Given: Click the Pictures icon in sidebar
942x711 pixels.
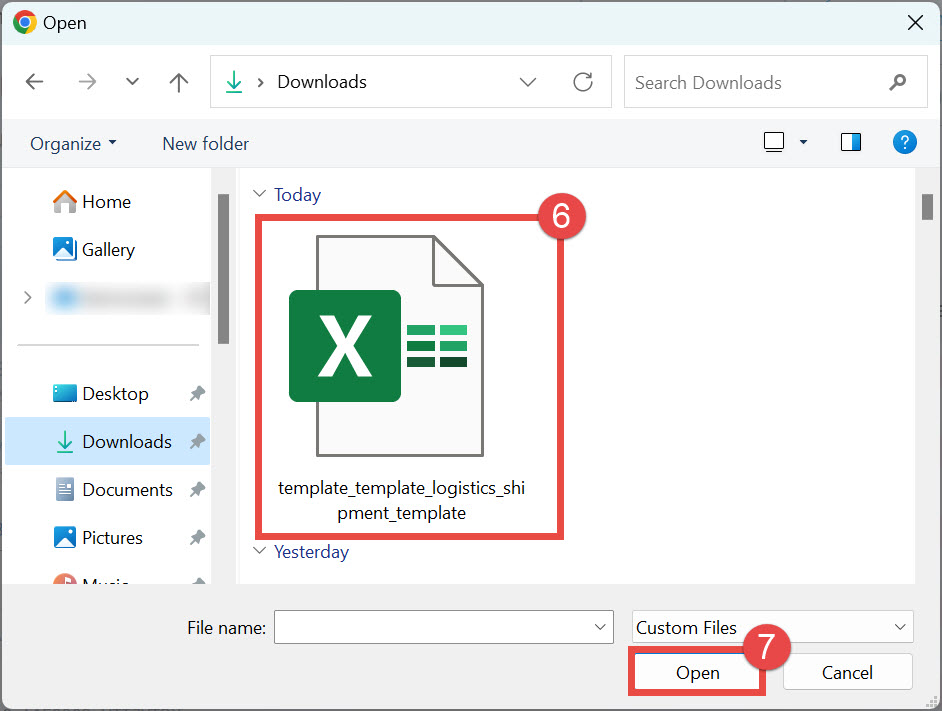Looking at the screenshot, I should [x=64, y=537].
